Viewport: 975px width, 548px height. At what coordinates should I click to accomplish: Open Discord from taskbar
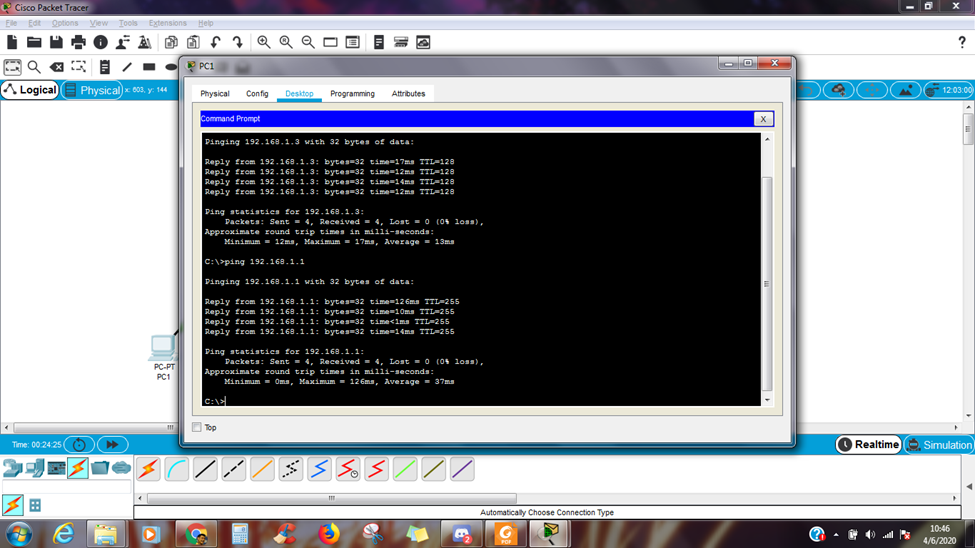462,534
